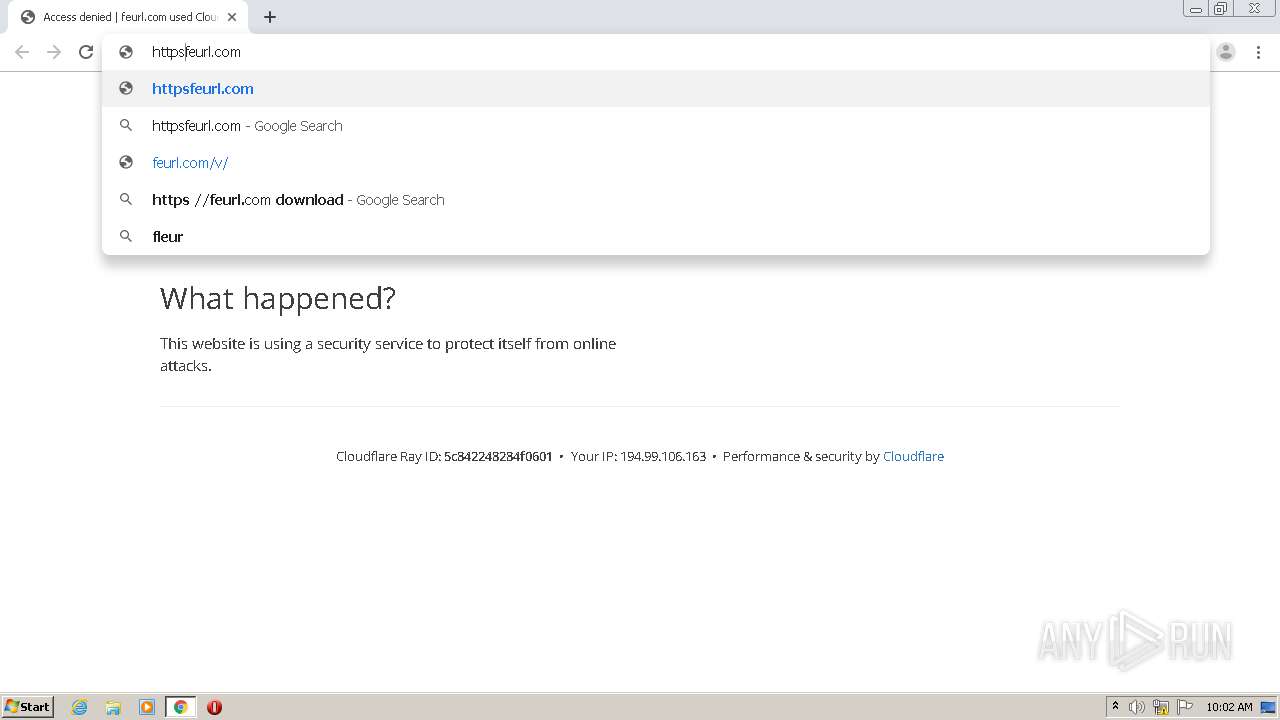Click the red Opera-style taskbar icon
The image size is (1280, 720).
pyautogui.click(x=214, y=707)
